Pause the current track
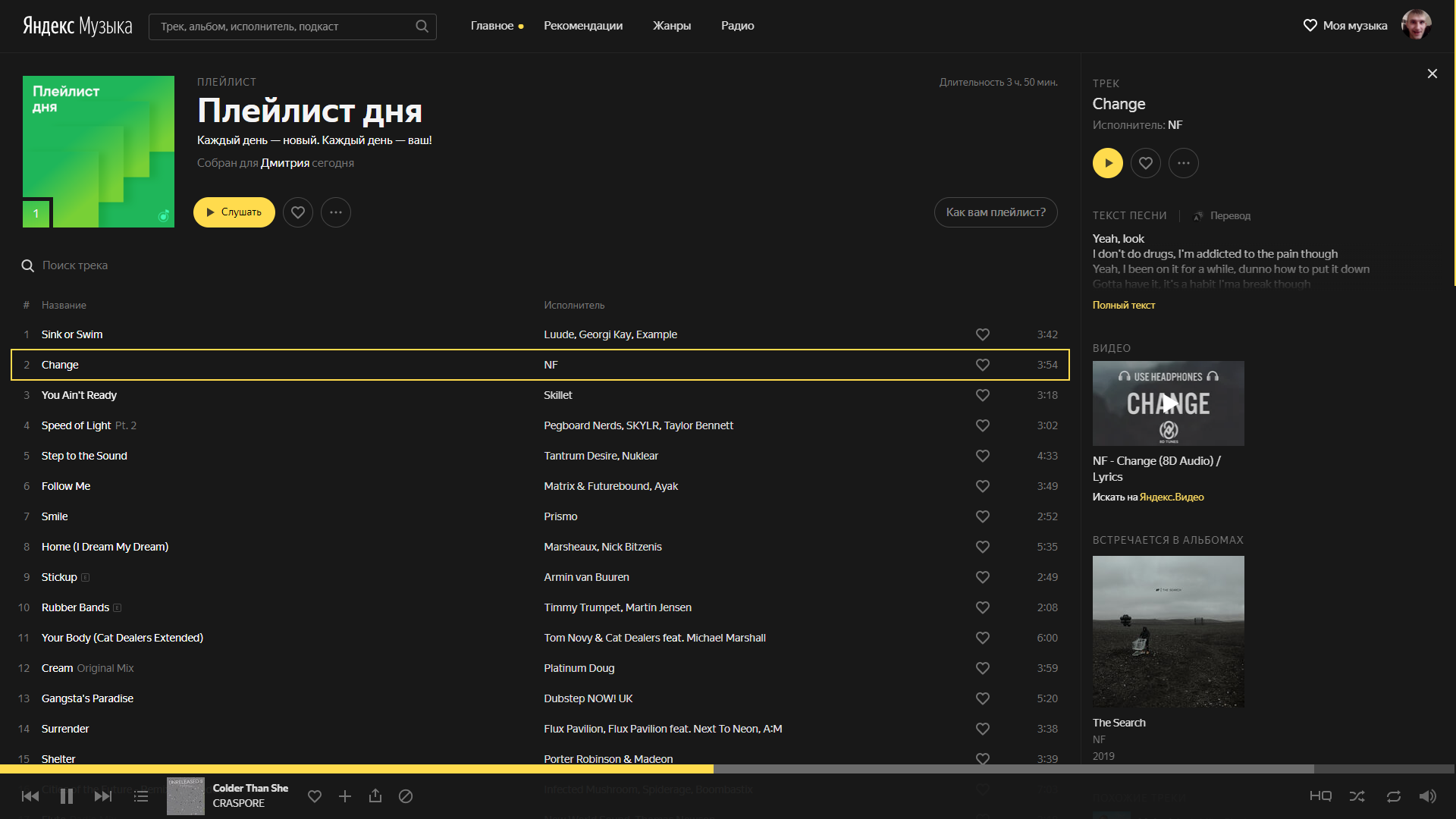The width and height of the screenshot is (1456, 819). 67,796
